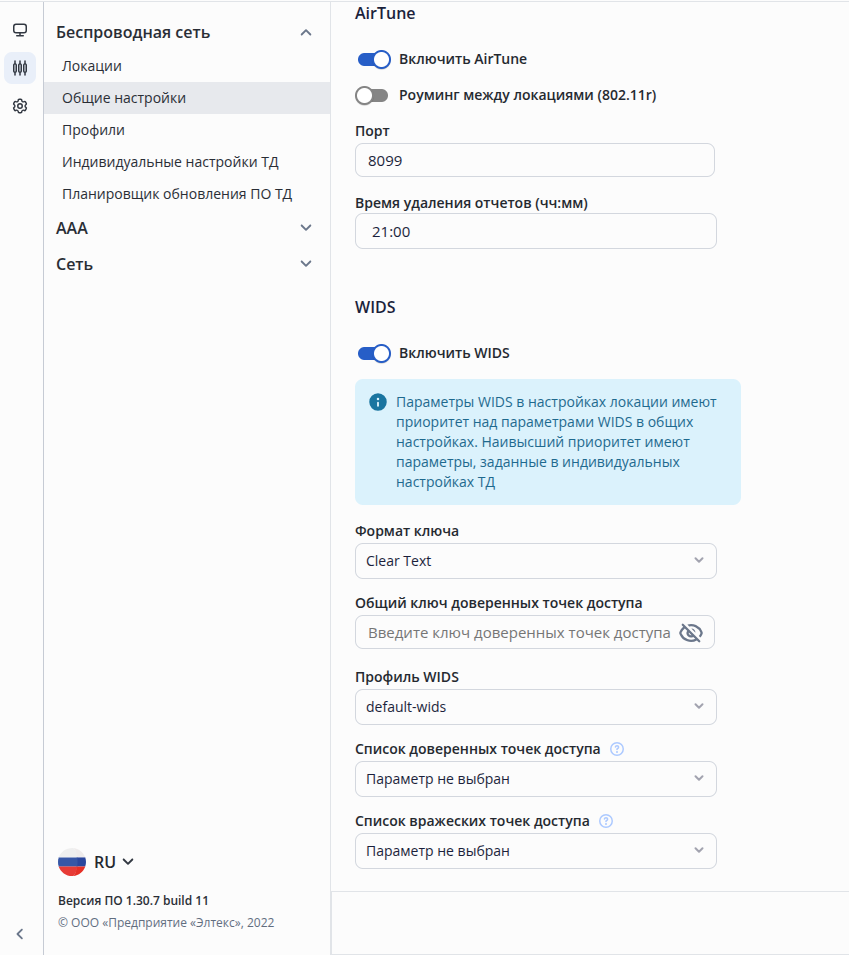Open the Профиль WIDS dropdown
The image size is (849, 955).
pos(535,707)
